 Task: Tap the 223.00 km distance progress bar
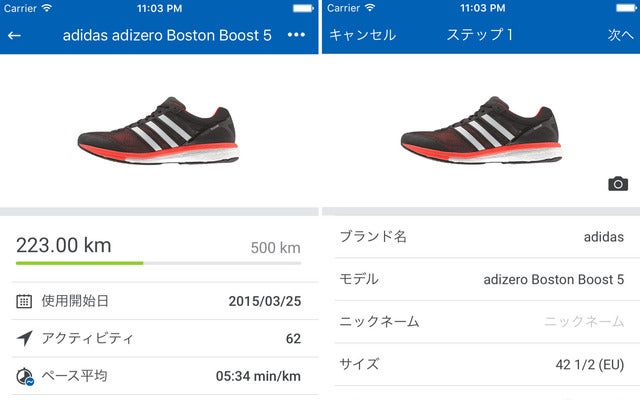[159, 263]
